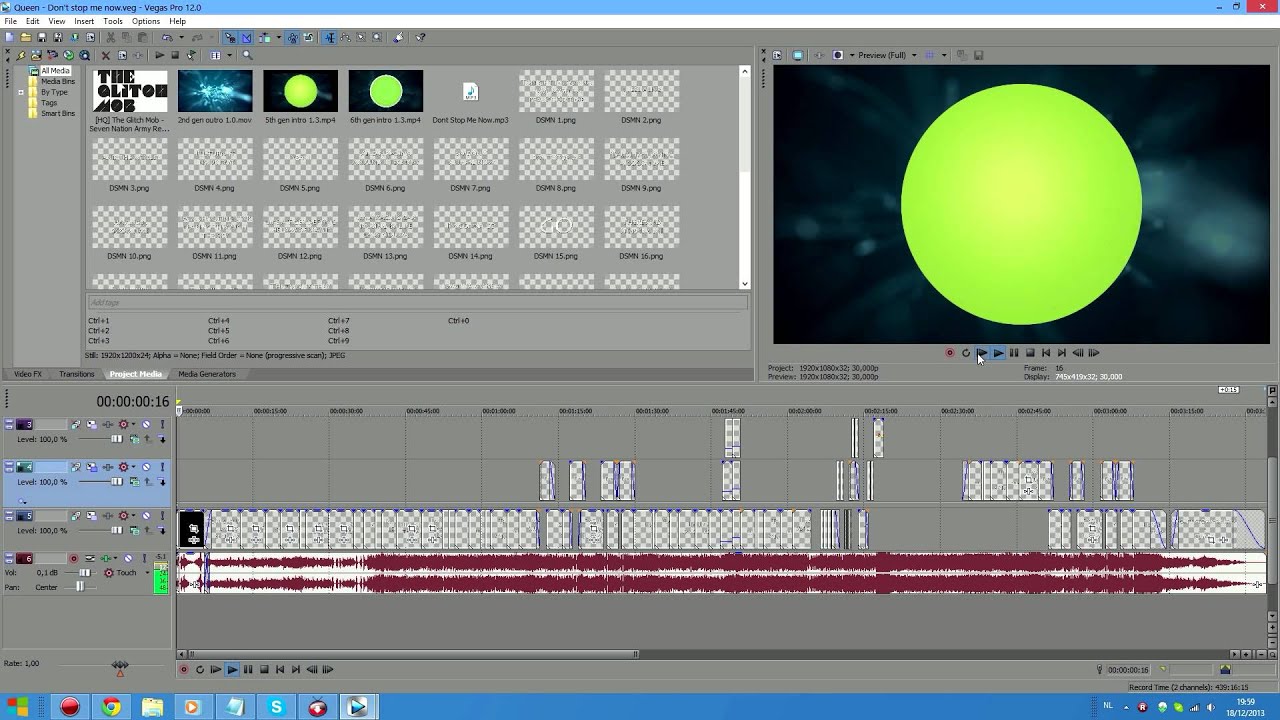Viewport: 1280px width, 720px height.
Task: Select the Media Bins folder
Action: (57, 81)
